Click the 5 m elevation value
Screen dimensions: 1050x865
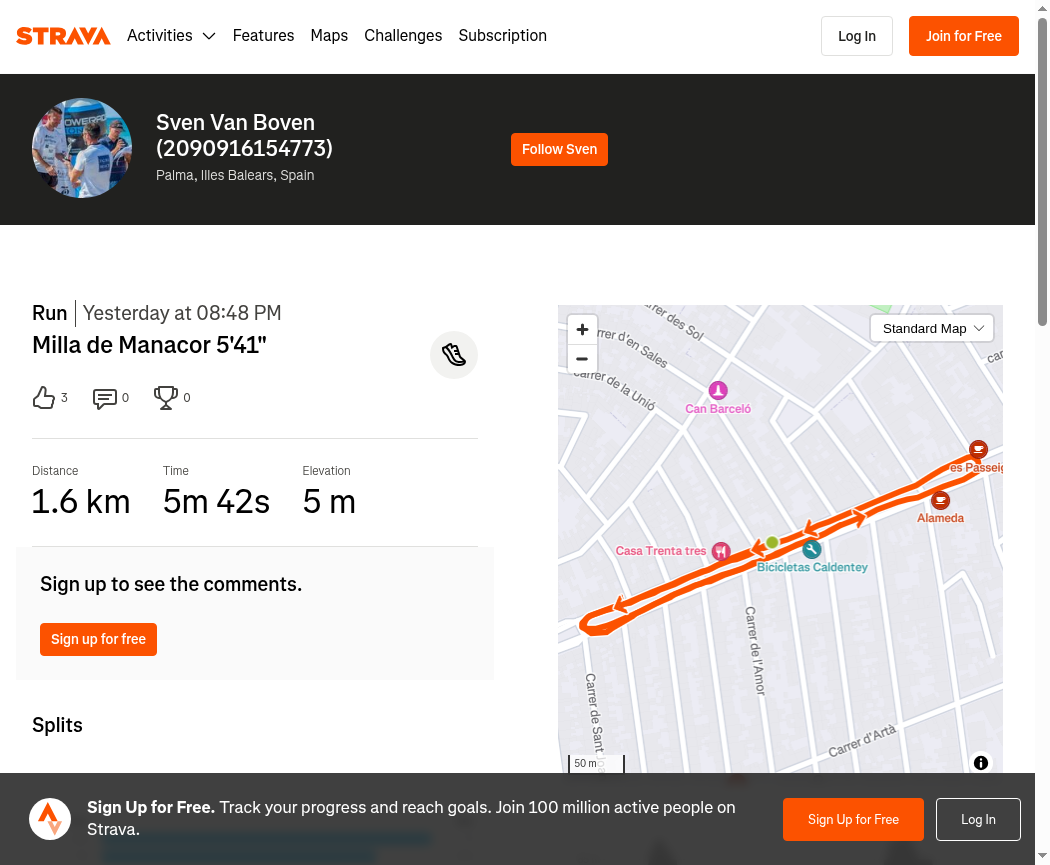(329, 501)
